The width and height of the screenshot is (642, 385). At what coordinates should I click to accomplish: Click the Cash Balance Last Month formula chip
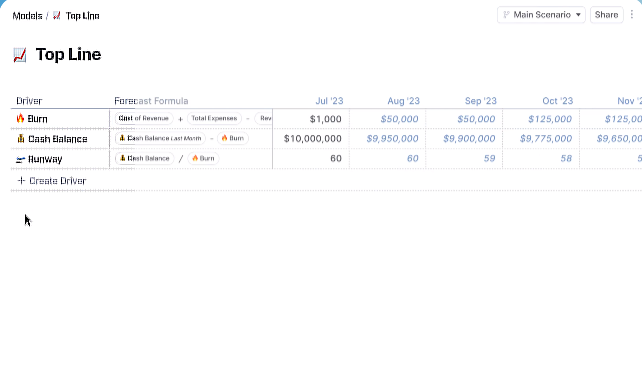tap(160, 138)
